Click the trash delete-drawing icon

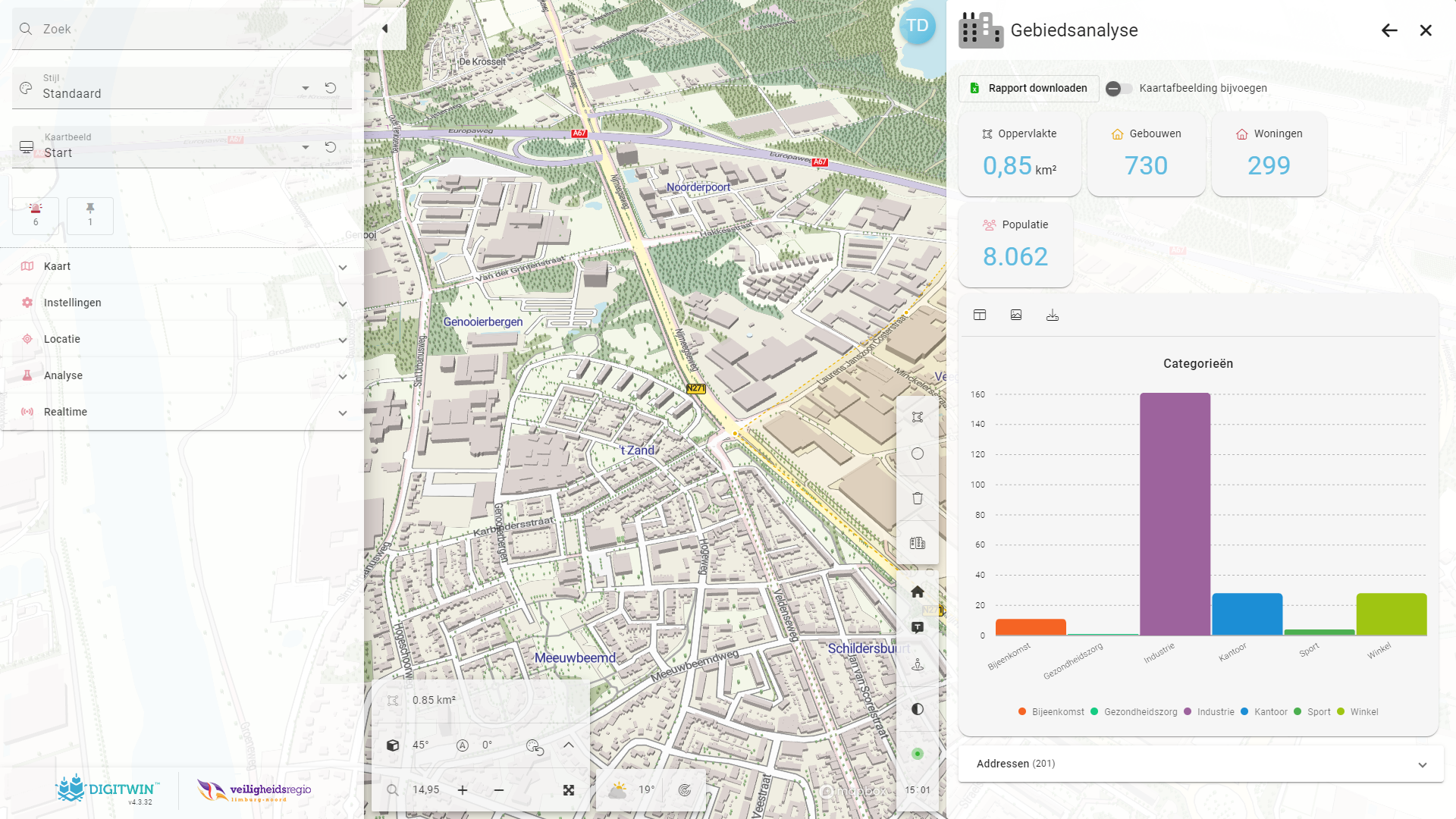tap(918, 498)
